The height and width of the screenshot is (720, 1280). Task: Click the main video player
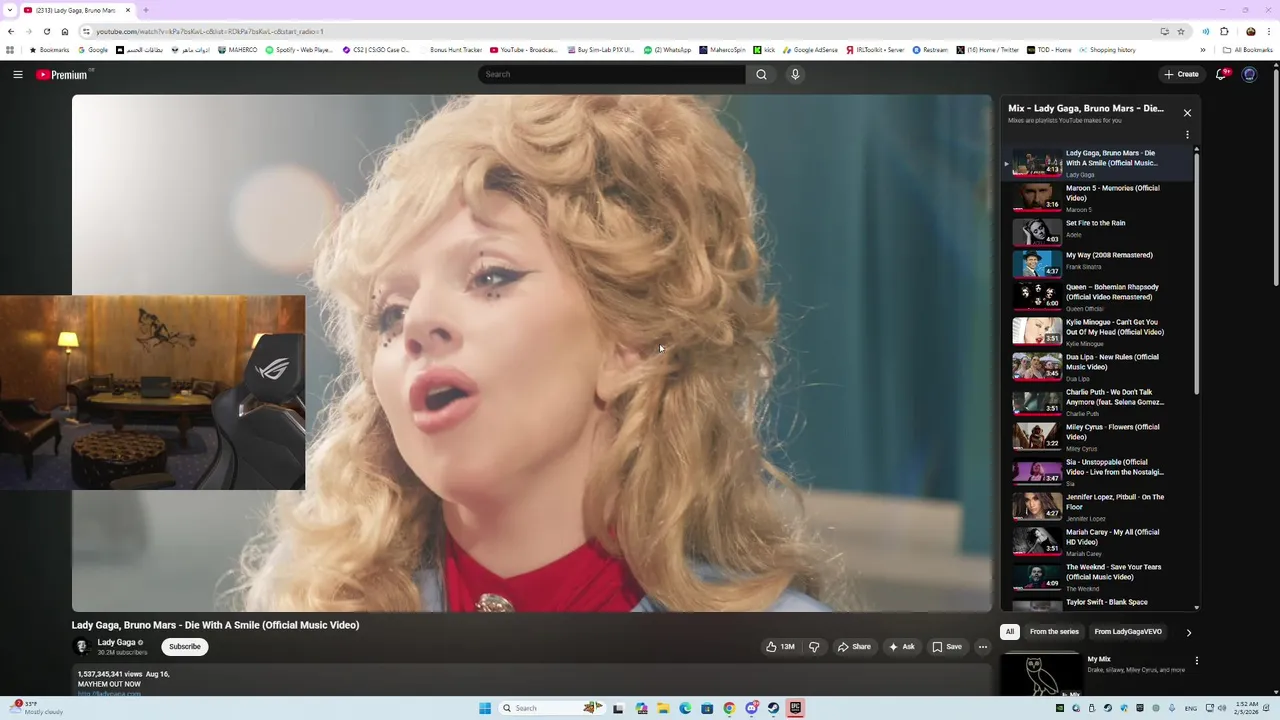[x=532, y=353]
